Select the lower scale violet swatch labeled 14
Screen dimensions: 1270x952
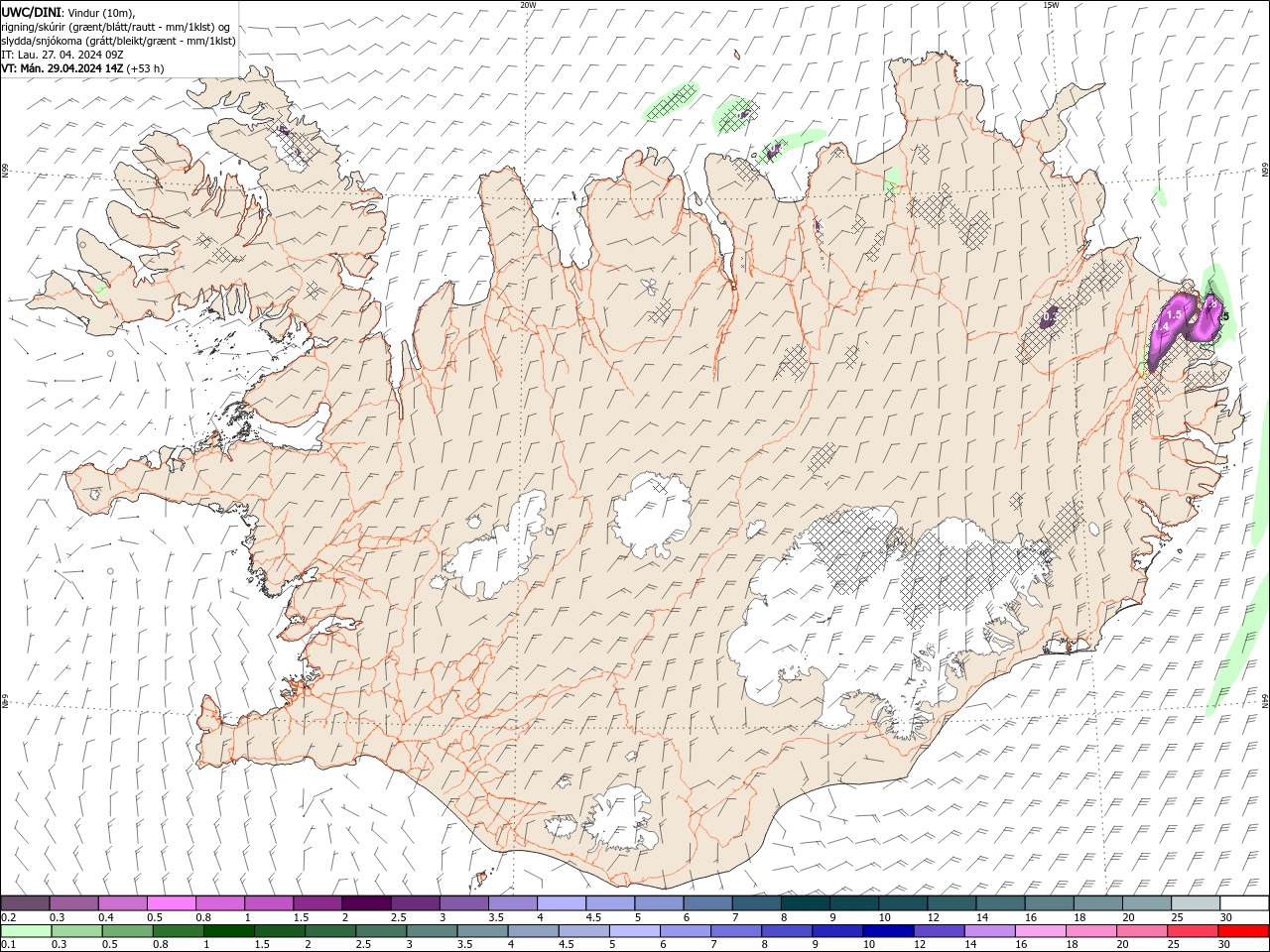tap(988, 931)
